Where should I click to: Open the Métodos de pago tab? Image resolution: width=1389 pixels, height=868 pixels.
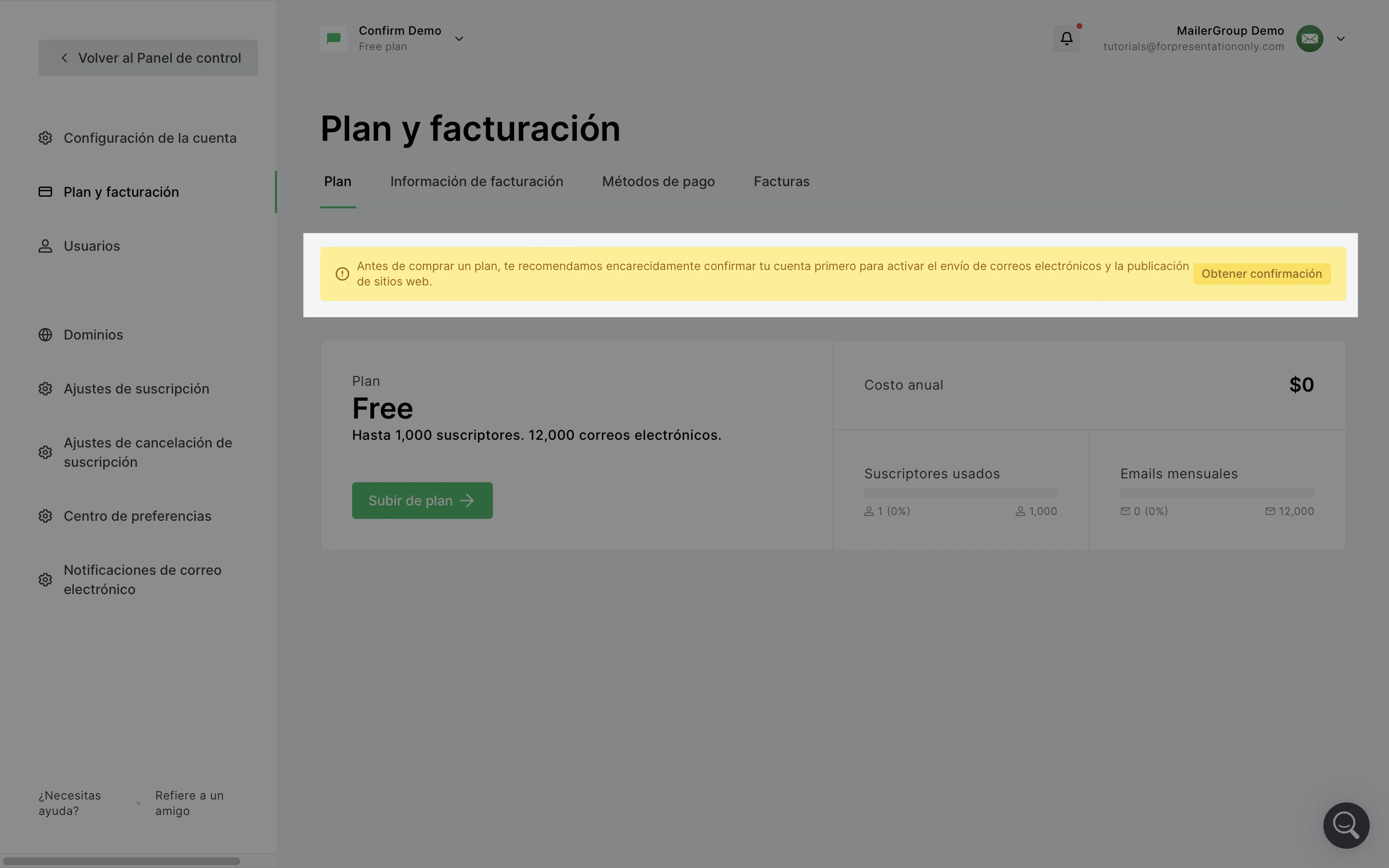(658, 181)
